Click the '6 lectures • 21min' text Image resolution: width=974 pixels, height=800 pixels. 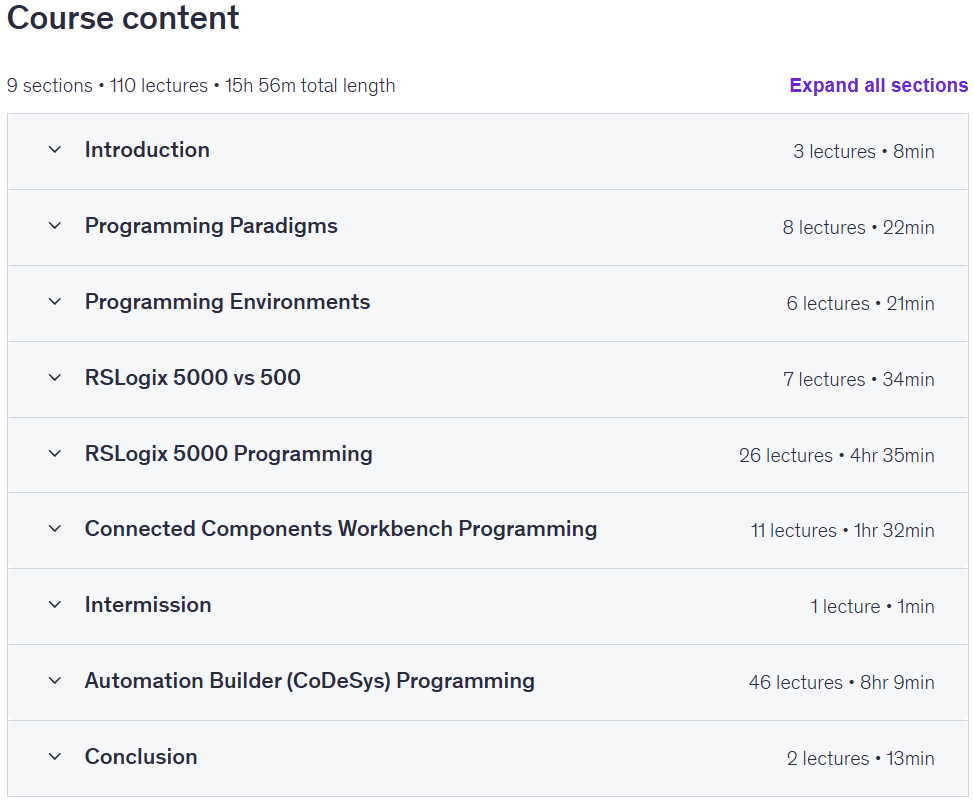click(x=860, y=304)
